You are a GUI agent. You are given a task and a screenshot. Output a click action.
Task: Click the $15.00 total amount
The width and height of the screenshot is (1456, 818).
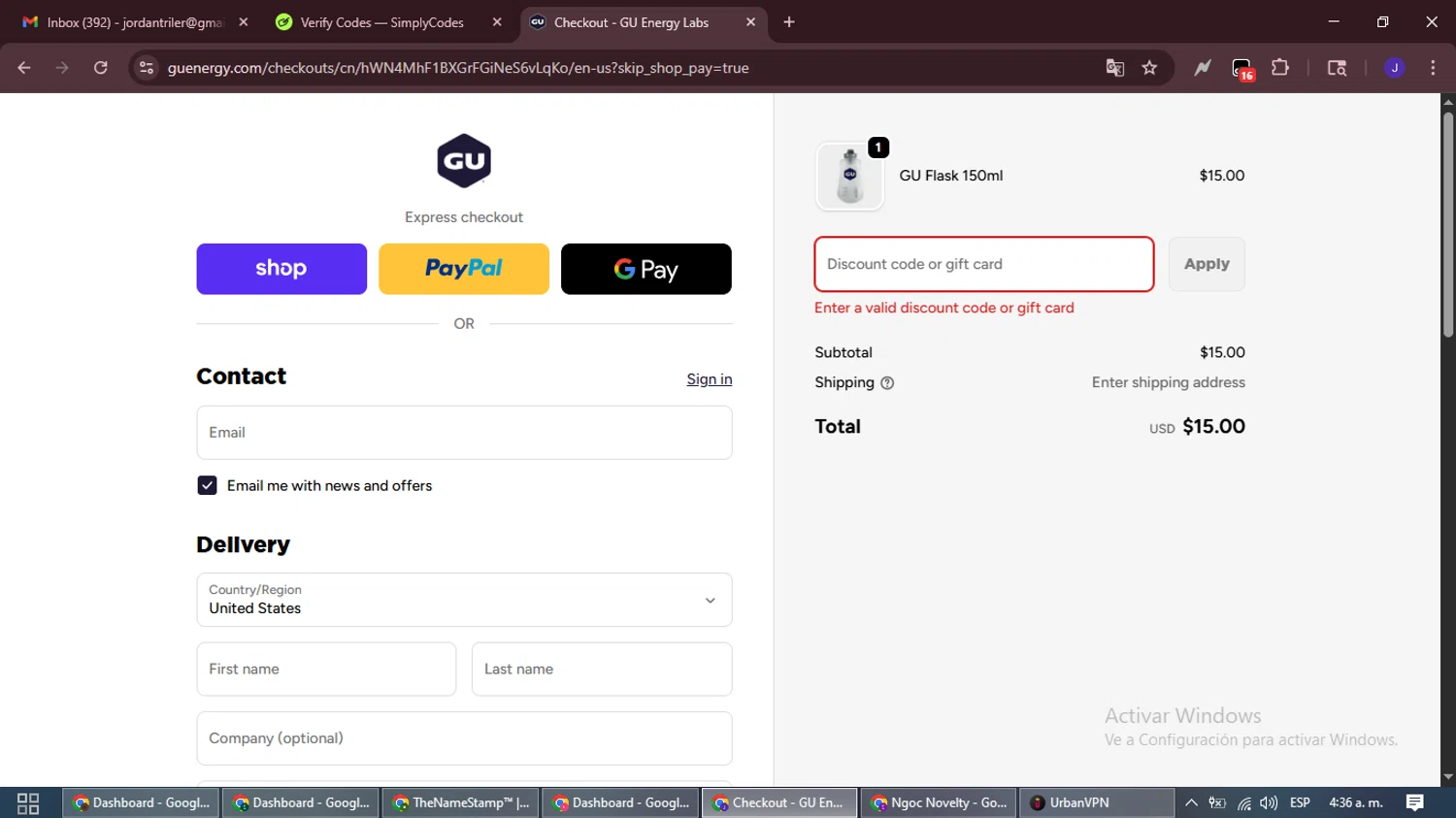pos(1213,427)
